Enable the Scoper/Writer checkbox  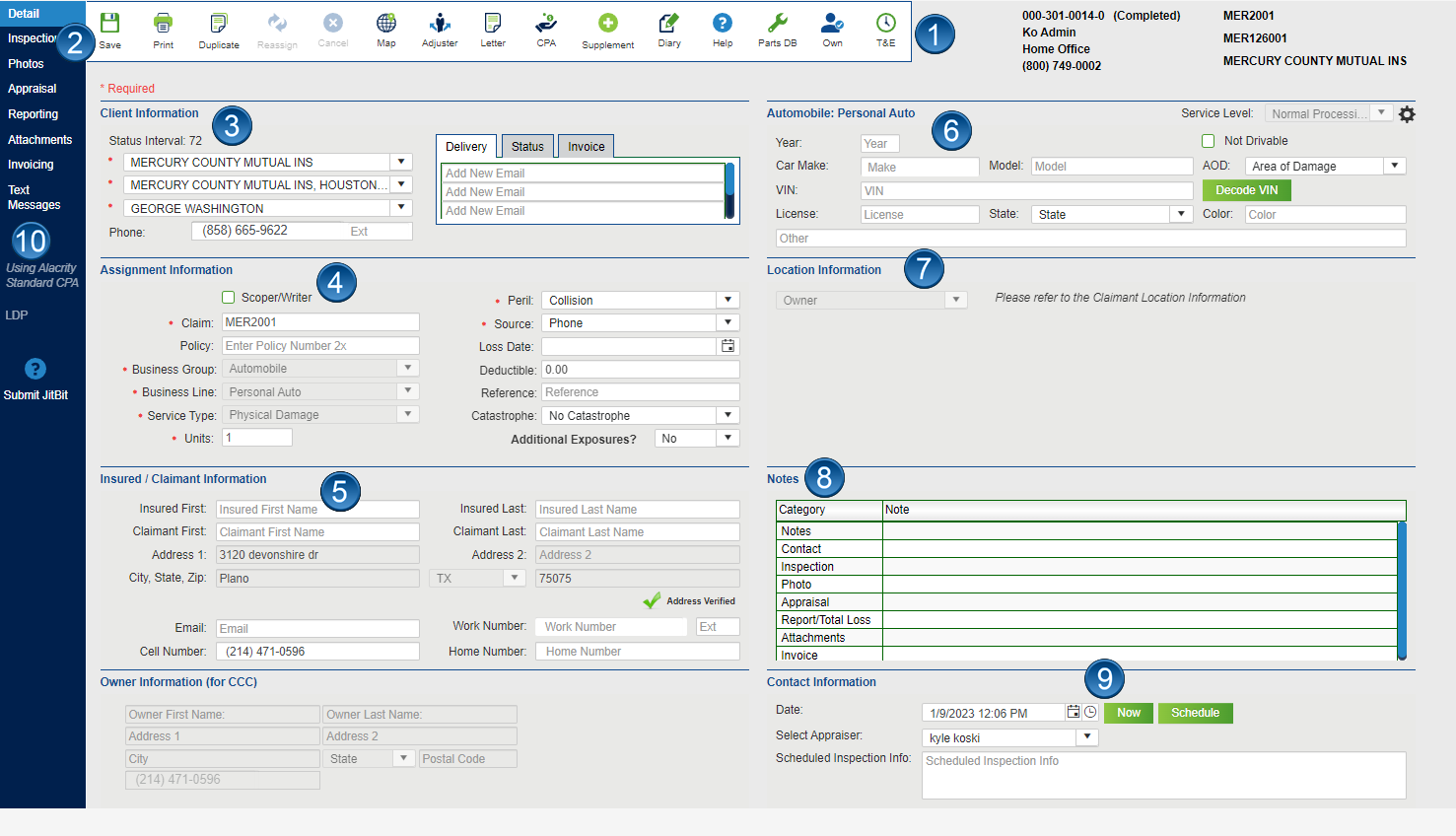229,298
